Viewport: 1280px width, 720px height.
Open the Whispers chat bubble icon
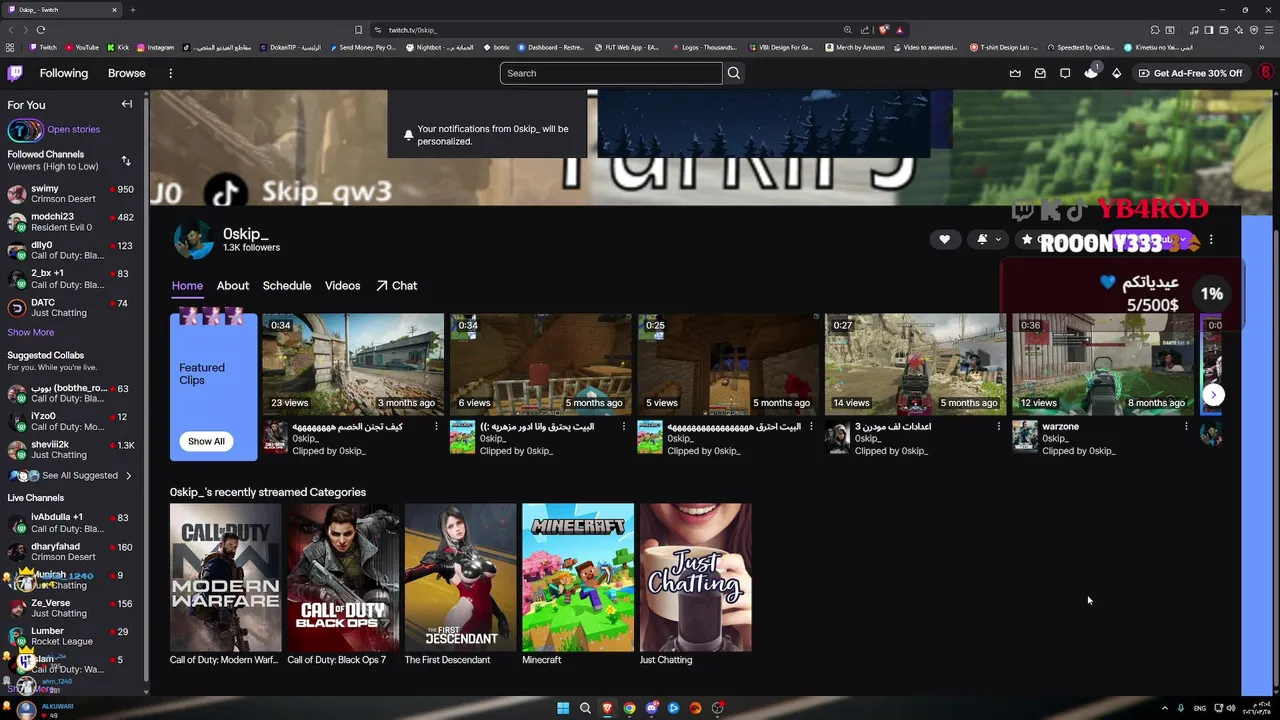[x=1065, y=73]
